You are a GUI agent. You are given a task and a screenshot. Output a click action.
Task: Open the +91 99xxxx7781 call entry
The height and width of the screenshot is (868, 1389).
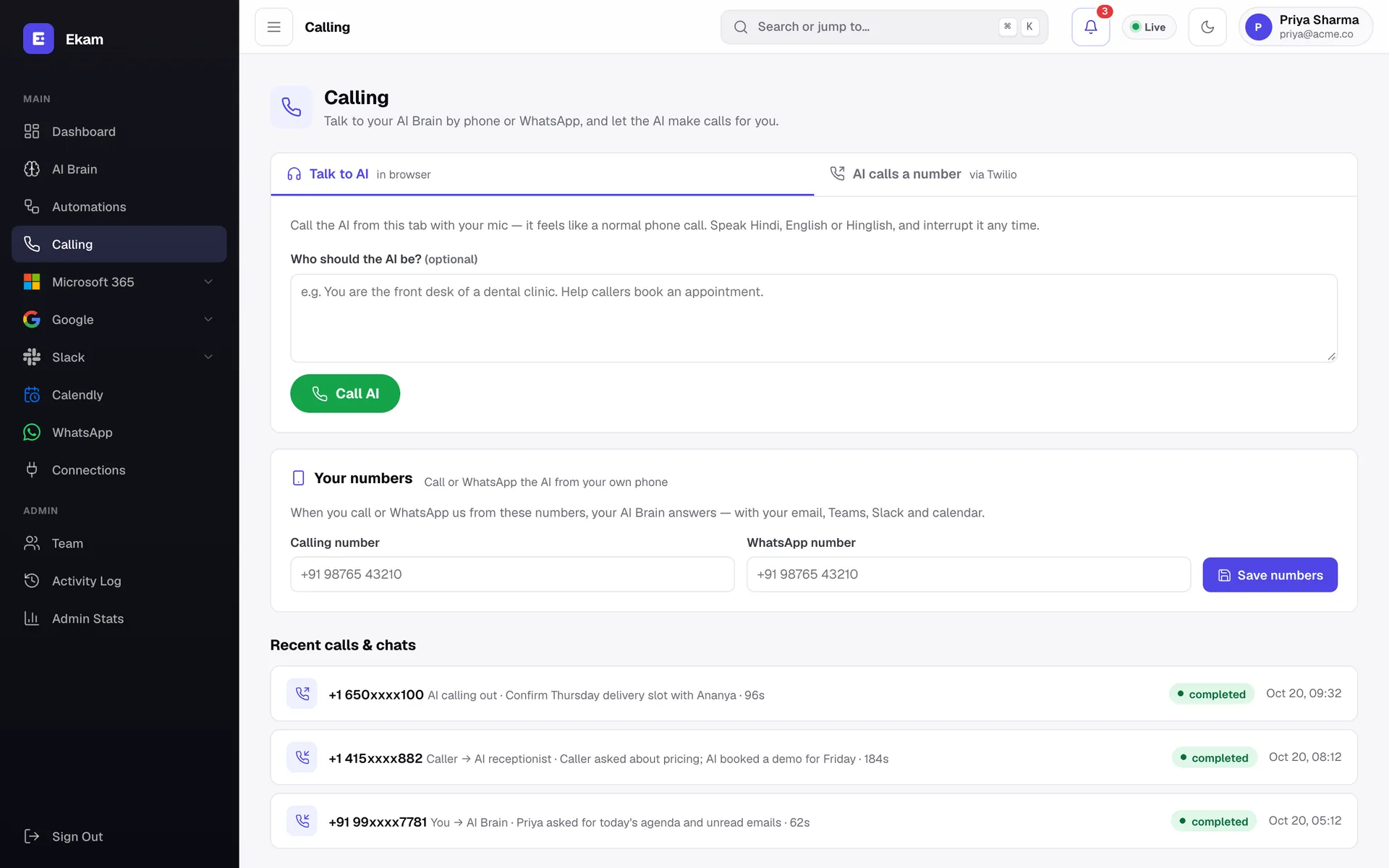814,821
